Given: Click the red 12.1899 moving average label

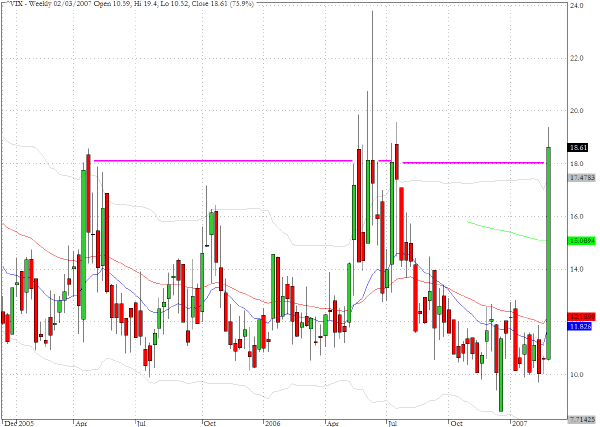Looking at the screenshot, I should 582,317.
